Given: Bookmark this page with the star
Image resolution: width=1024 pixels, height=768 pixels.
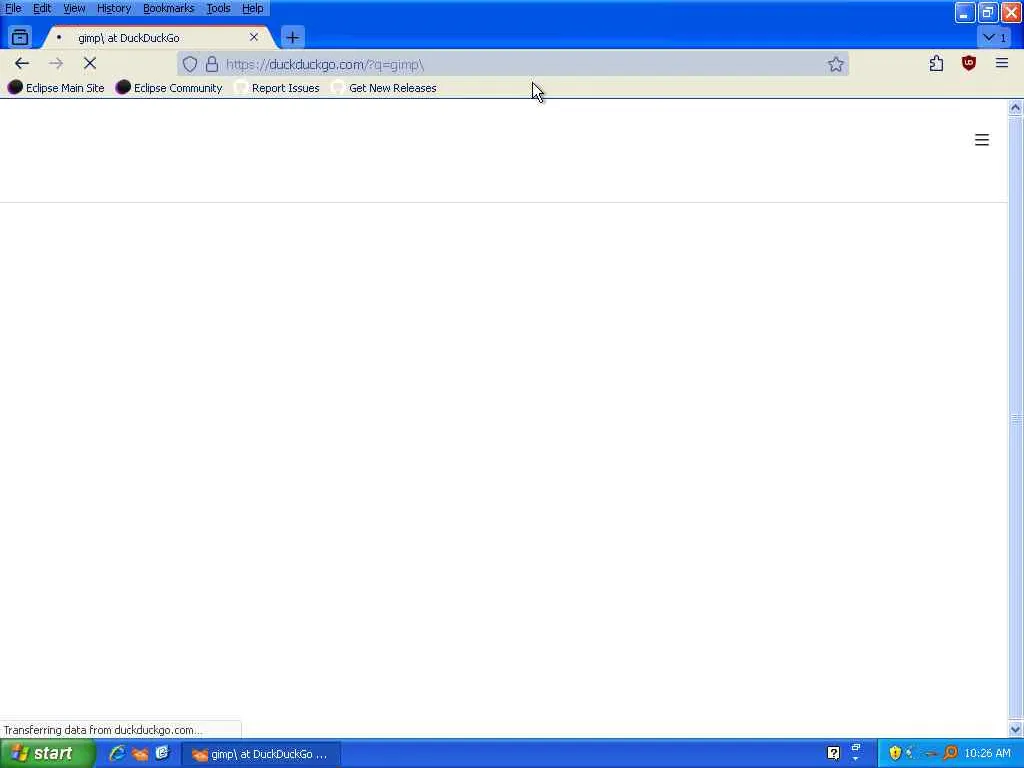Looking at the screenshot, I should click(835, 64).
